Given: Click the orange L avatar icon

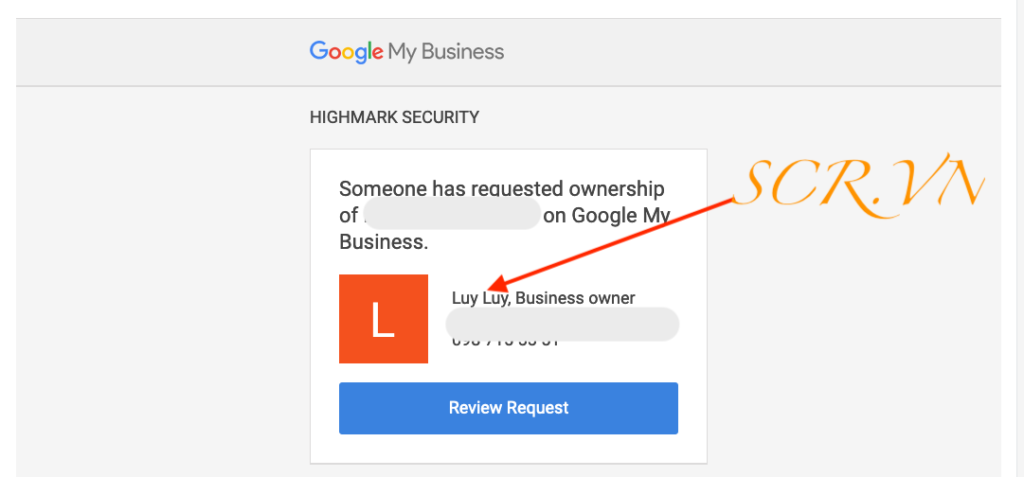Looking at the screenshot, I should pyautogui.click(x=383, y=319).
